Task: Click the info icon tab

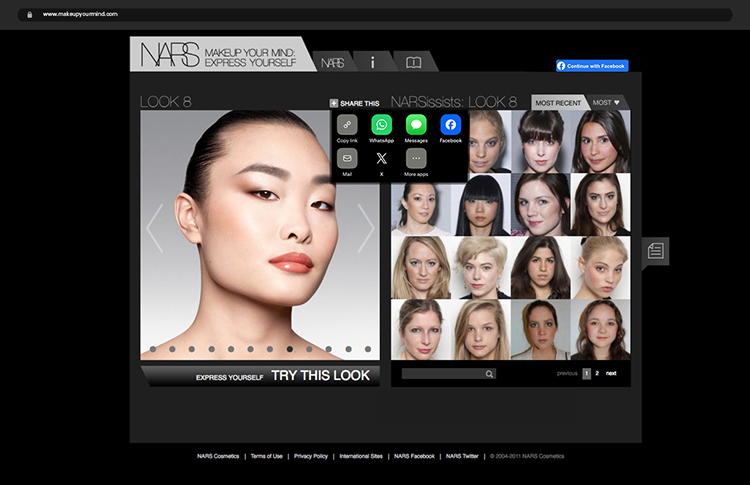Action: [372, 62]
